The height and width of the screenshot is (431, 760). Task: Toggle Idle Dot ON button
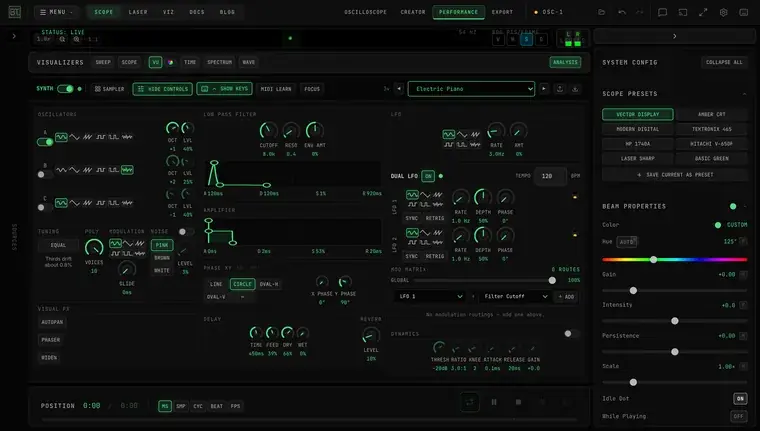tap(740, 399)
